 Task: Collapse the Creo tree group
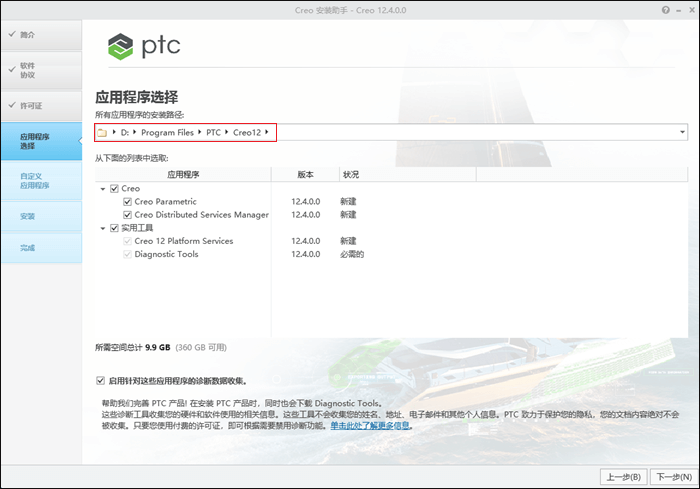pos(103,189)
